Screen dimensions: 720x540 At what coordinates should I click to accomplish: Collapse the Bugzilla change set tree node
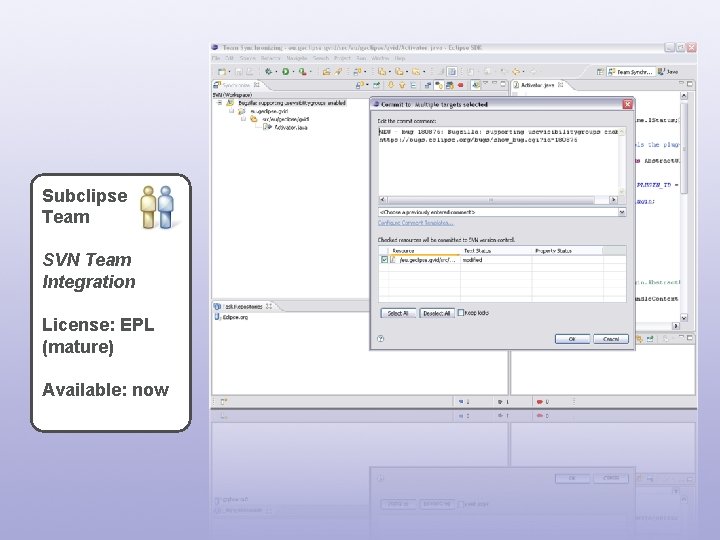(219, 103)
